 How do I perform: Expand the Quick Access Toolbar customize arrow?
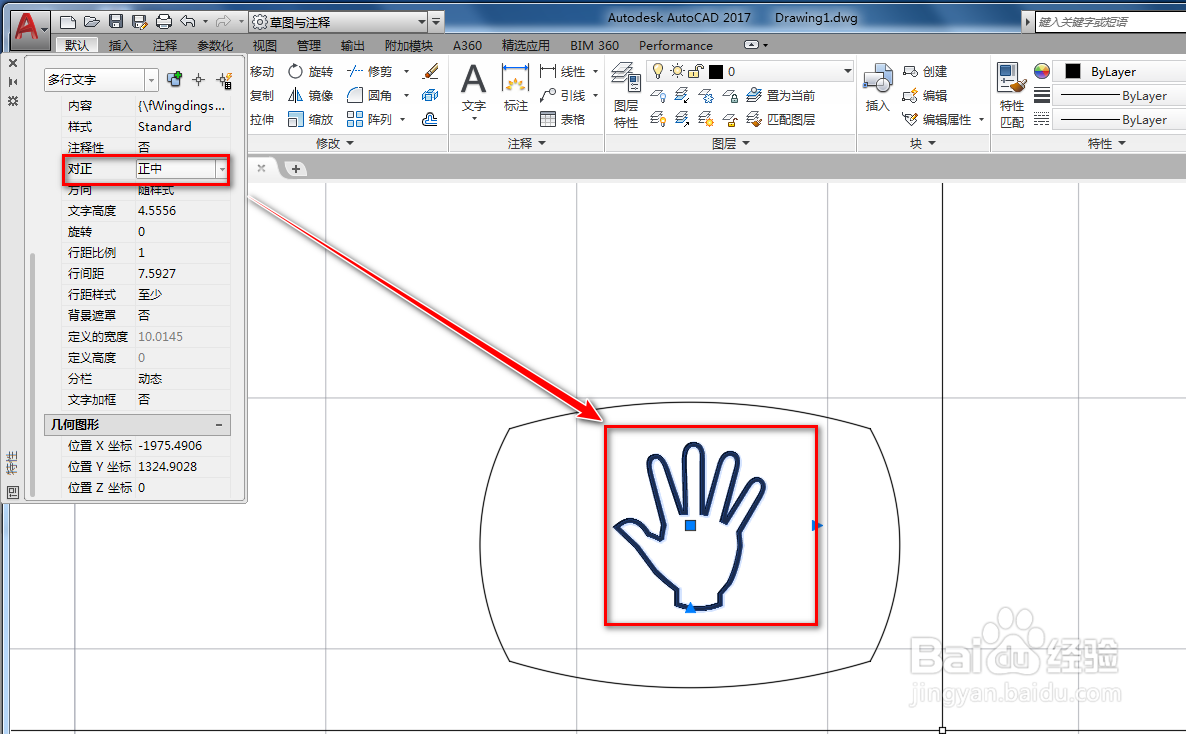pos(436,22)
